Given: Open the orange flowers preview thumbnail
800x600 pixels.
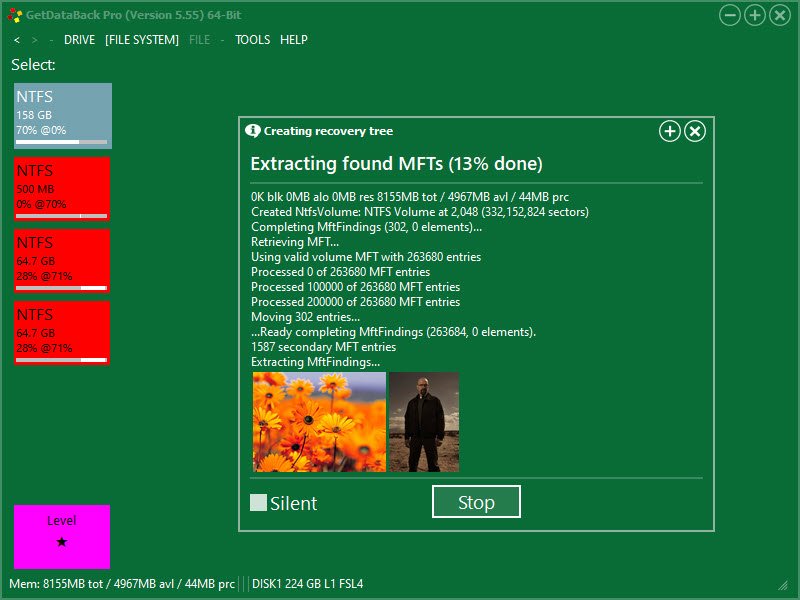Looking at the screenshot, I should pyautogui.click(x=319, y=422).
